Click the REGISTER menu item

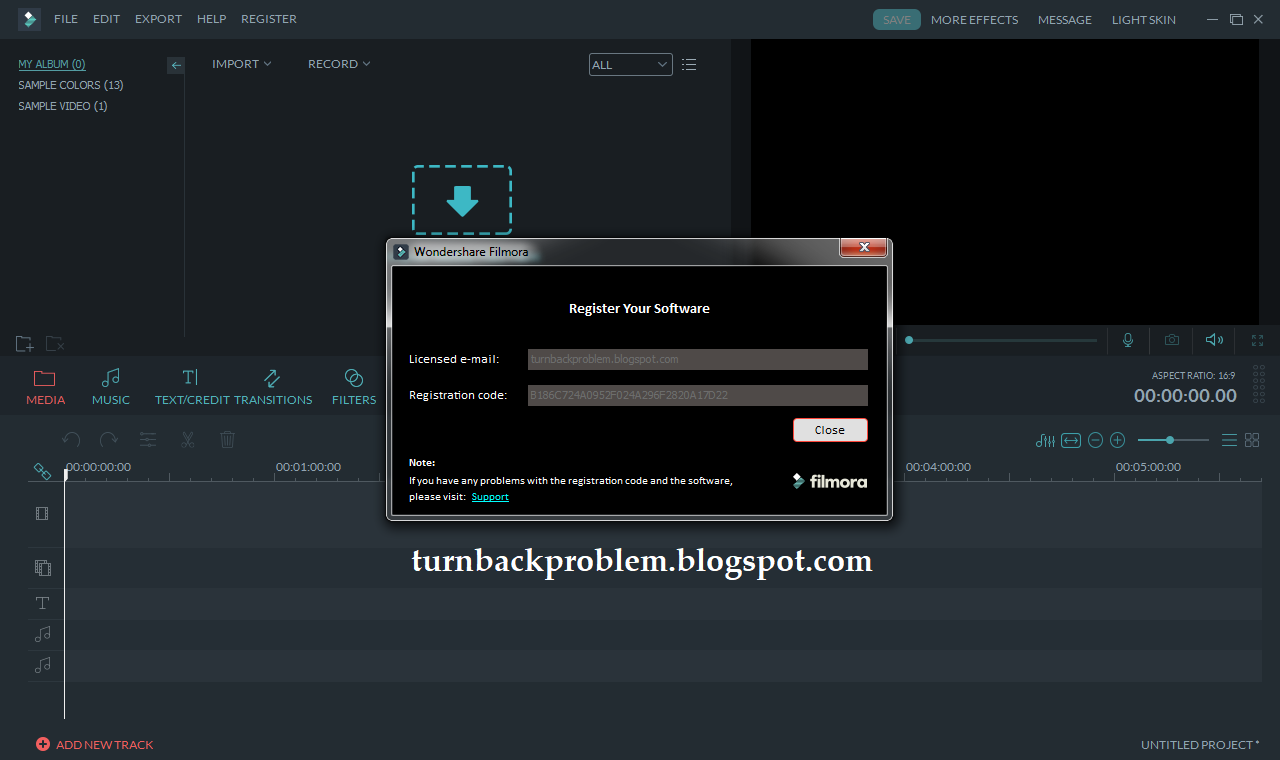tap(268, 18)
